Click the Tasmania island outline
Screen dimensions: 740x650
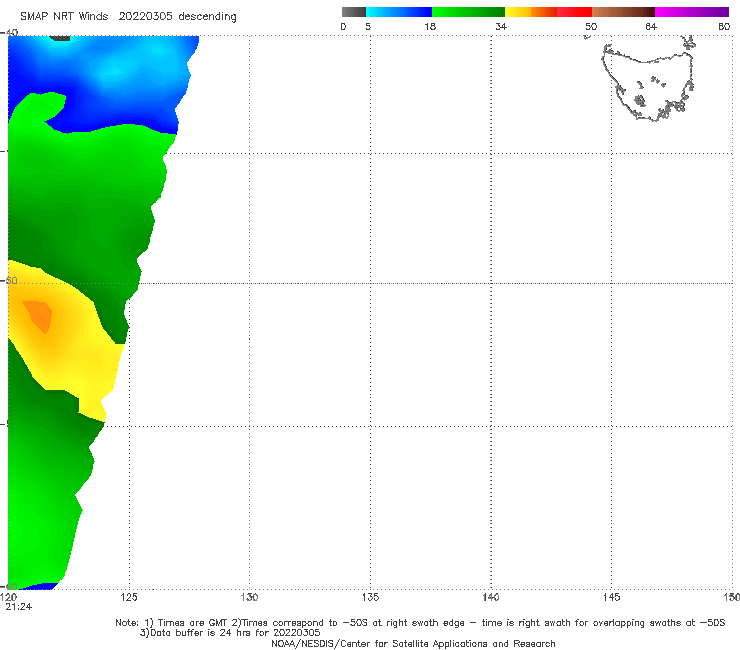[649, 83]
